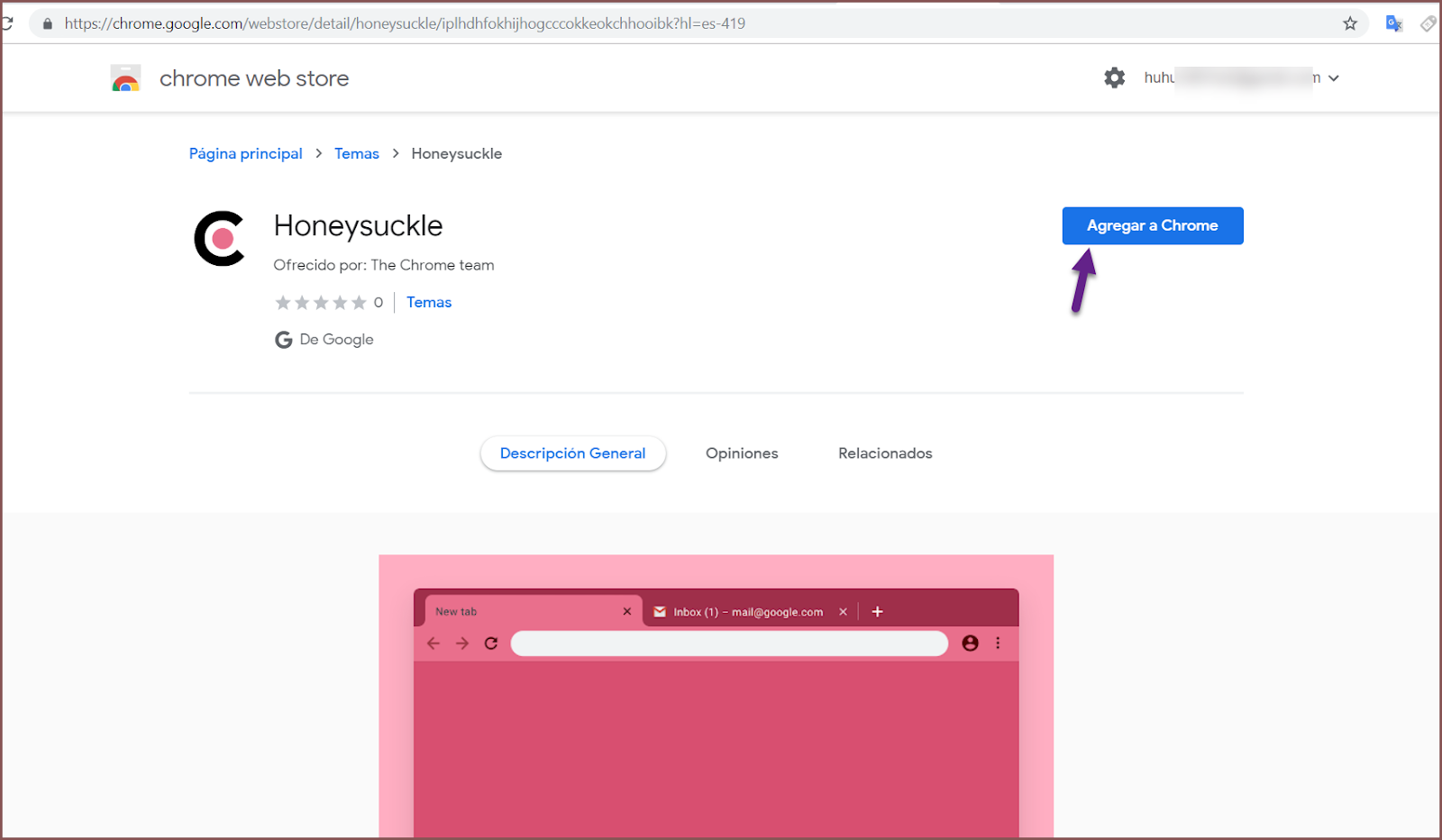Viewport: 1442px width, 840px height.
Task: Click the settings gear icon
Action: point(1114,78)
